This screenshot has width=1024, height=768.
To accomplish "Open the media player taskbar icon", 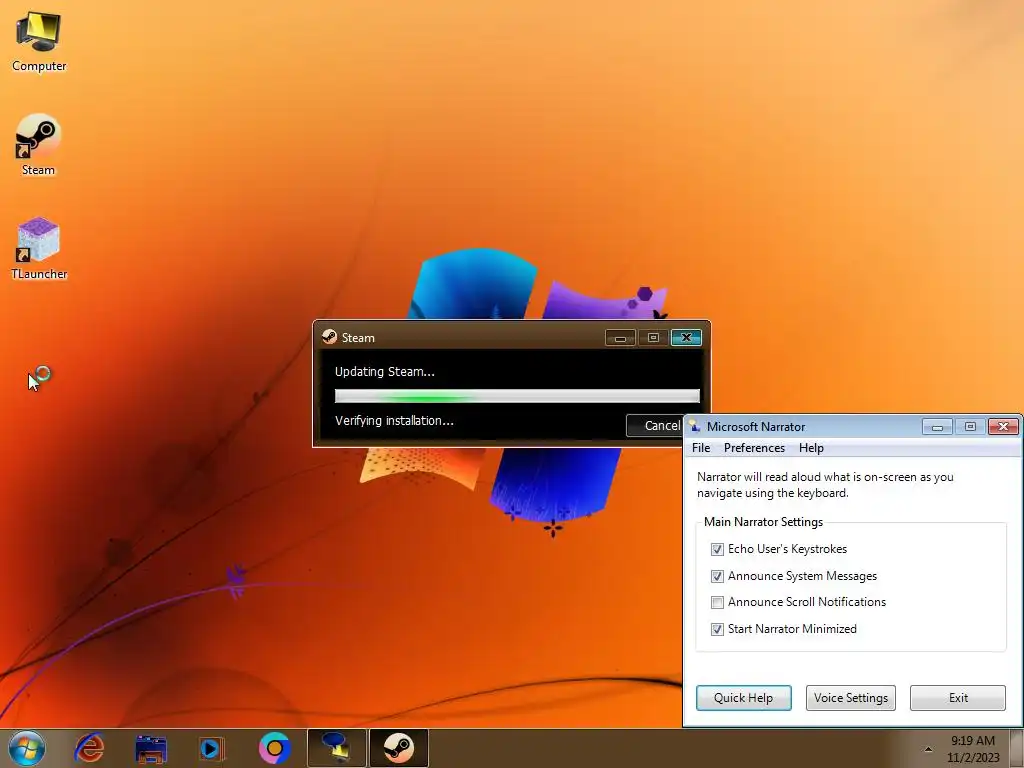I will [211, 748].
